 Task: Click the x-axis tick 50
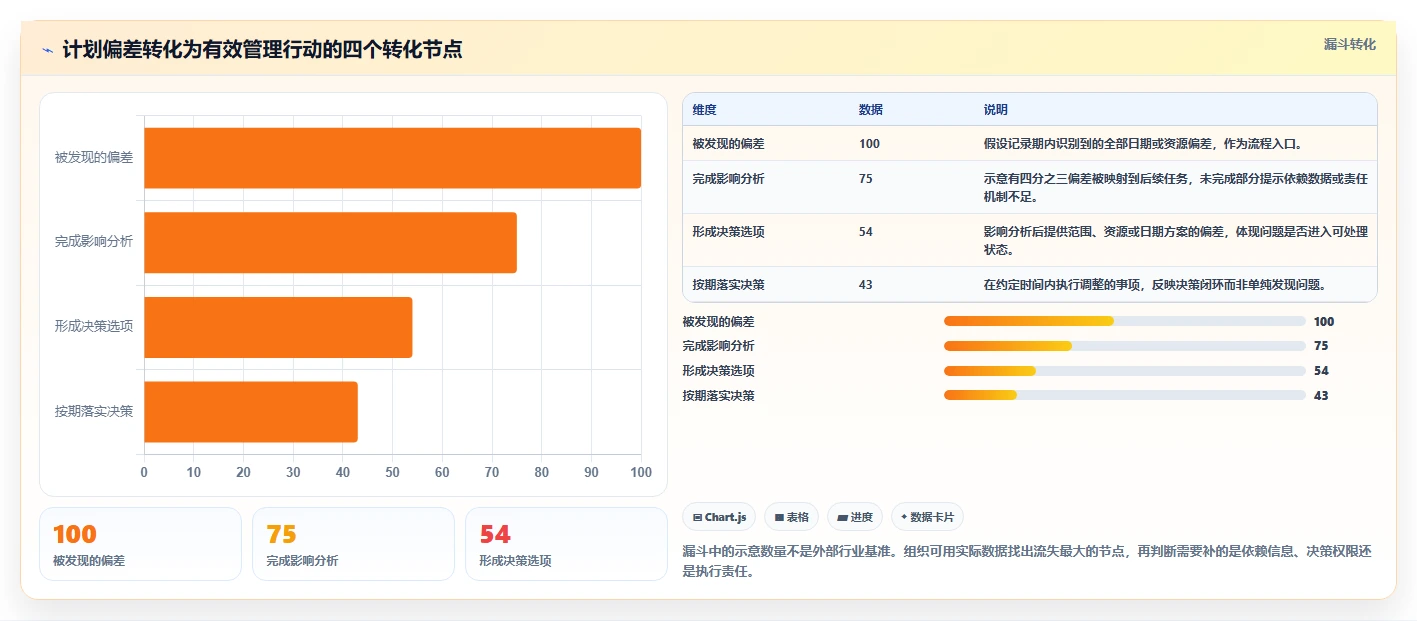coord(392,472)
